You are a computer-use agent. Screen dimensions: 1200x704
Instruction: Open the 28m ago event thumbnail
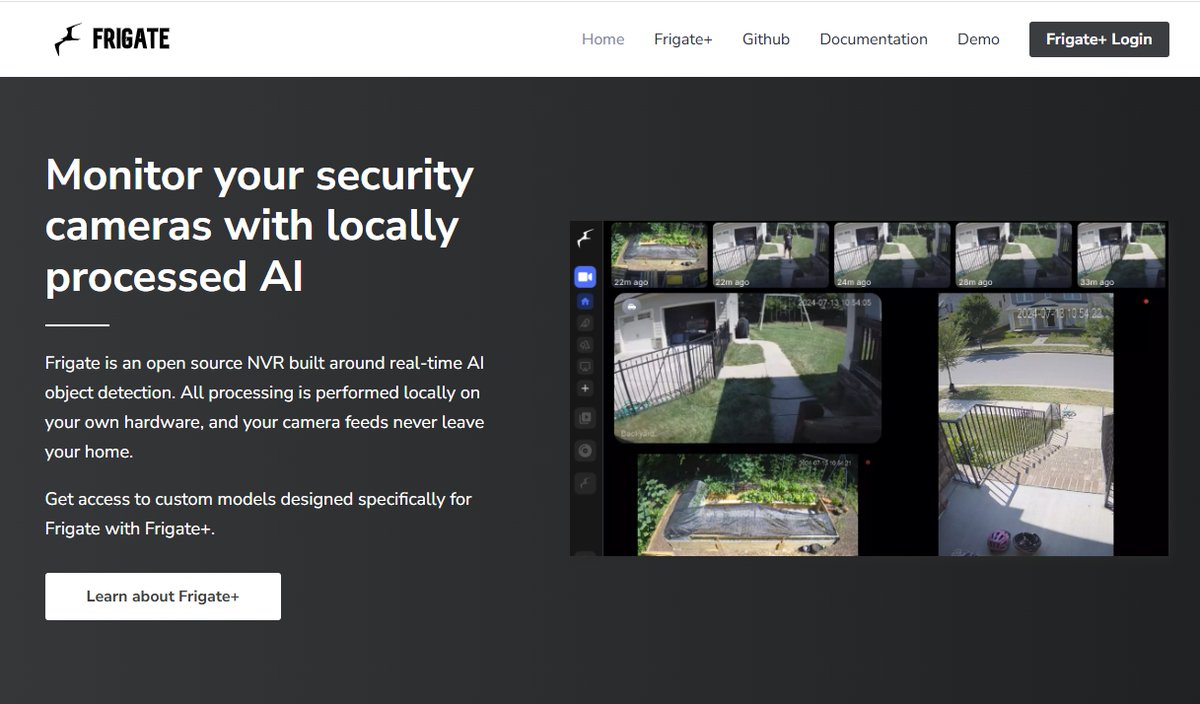1013,255
